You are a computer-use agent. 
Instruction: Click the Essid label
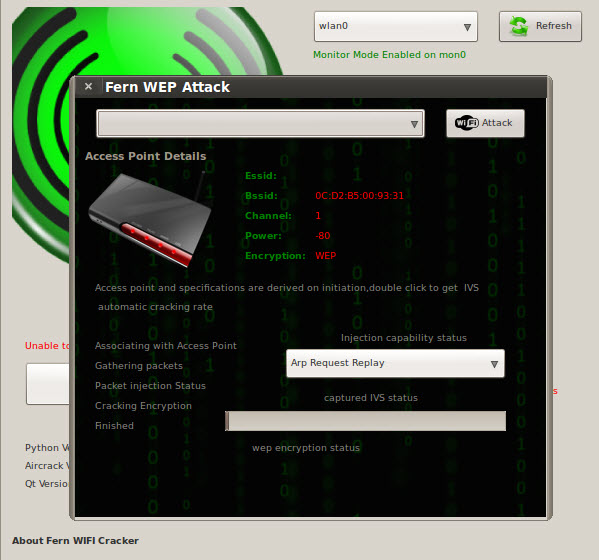(x=261, y=176)
